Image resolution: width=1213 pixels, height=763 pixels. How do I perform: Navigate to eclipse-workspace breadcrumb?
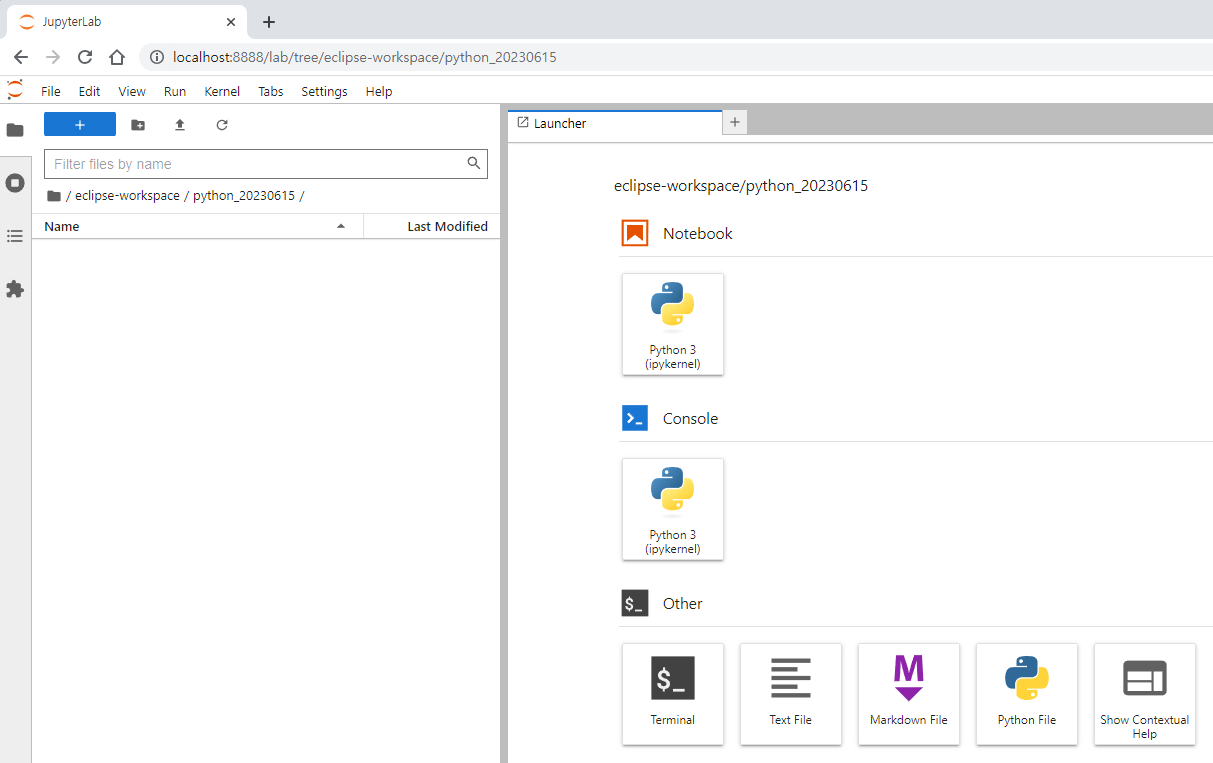[x=127, y=196]
